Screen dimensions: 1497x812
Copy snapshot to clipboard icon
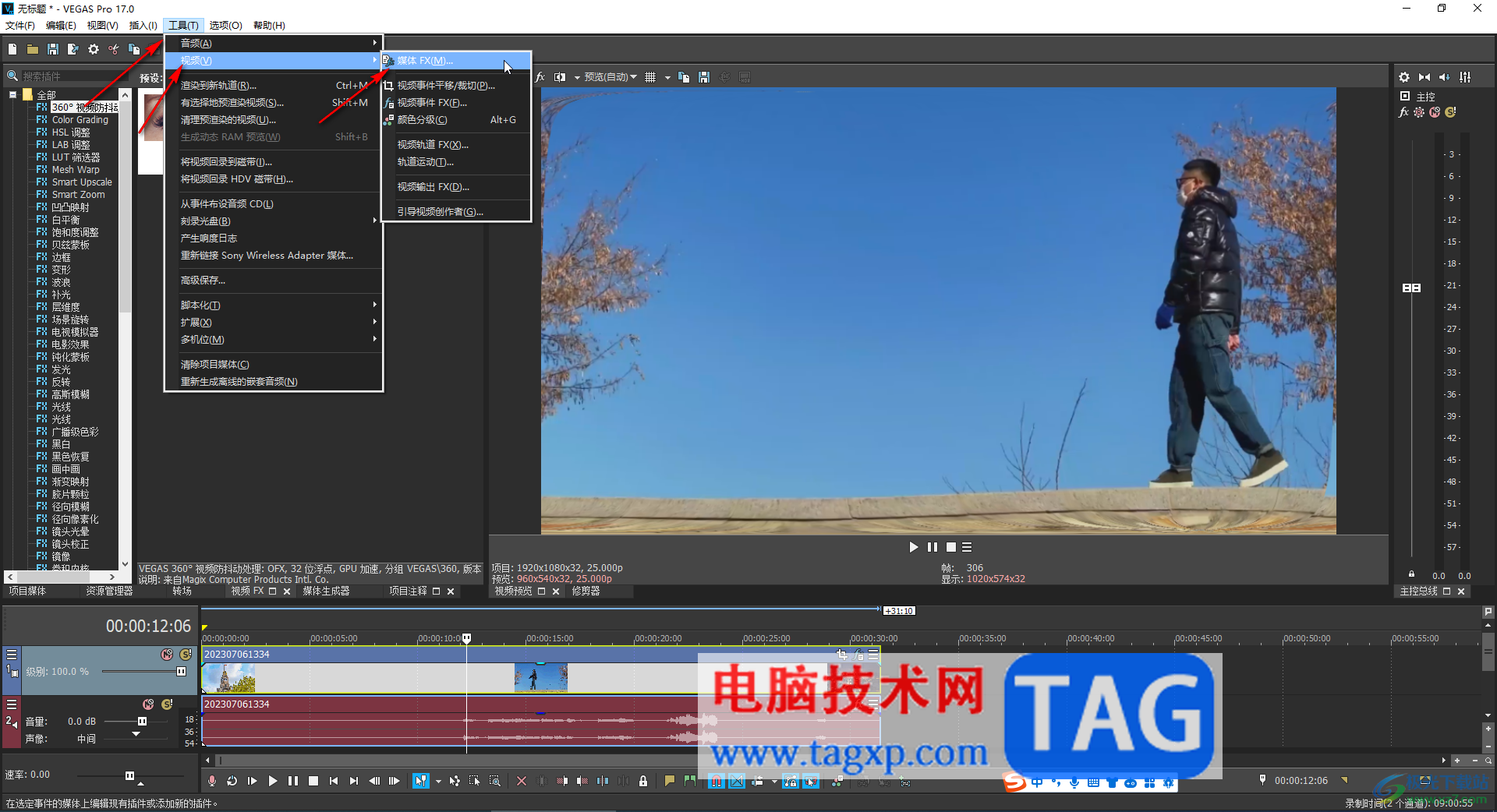click(x=684, y=77)
